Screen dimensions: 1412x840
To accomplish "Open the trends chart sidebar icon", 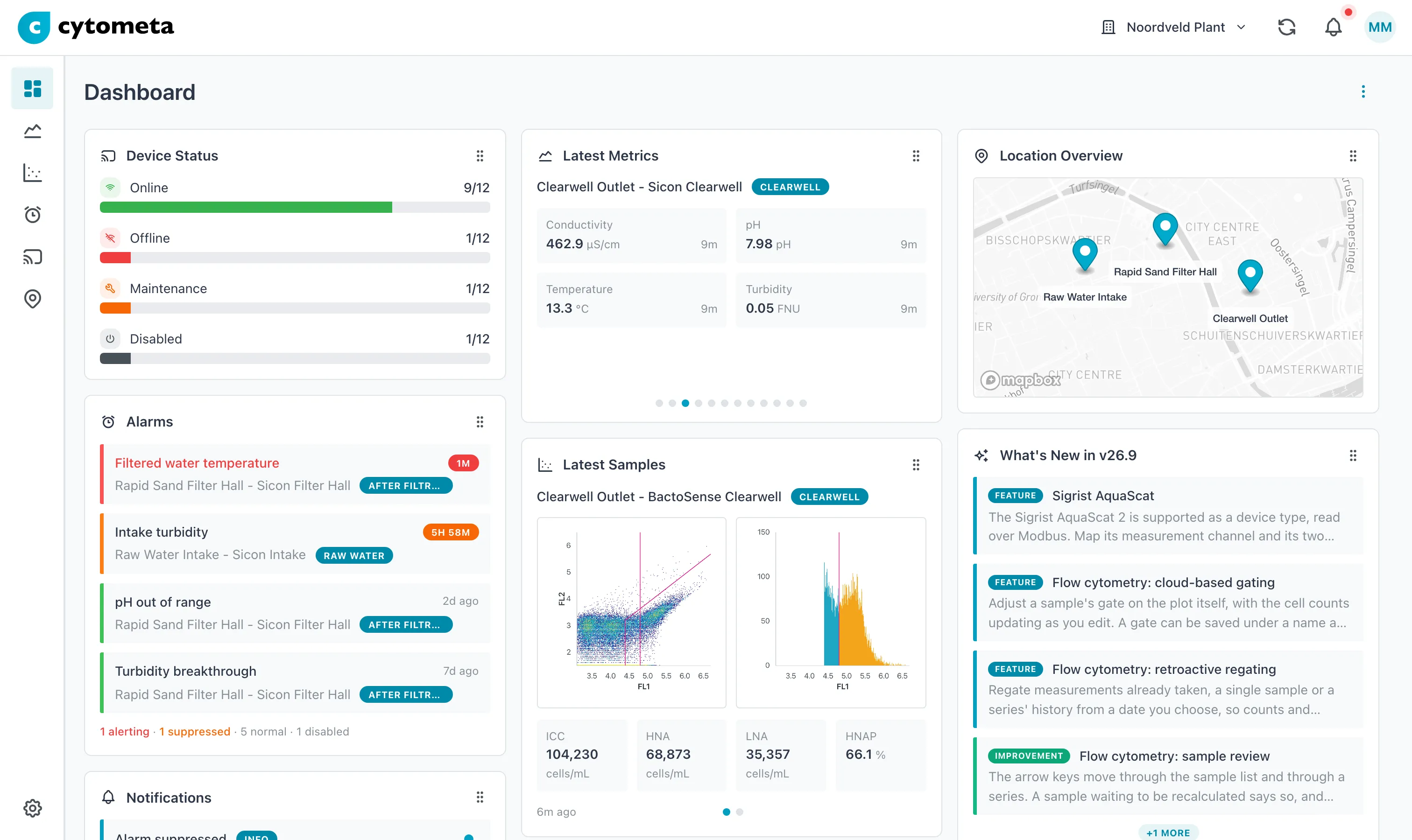I will [x=32, y=131].
